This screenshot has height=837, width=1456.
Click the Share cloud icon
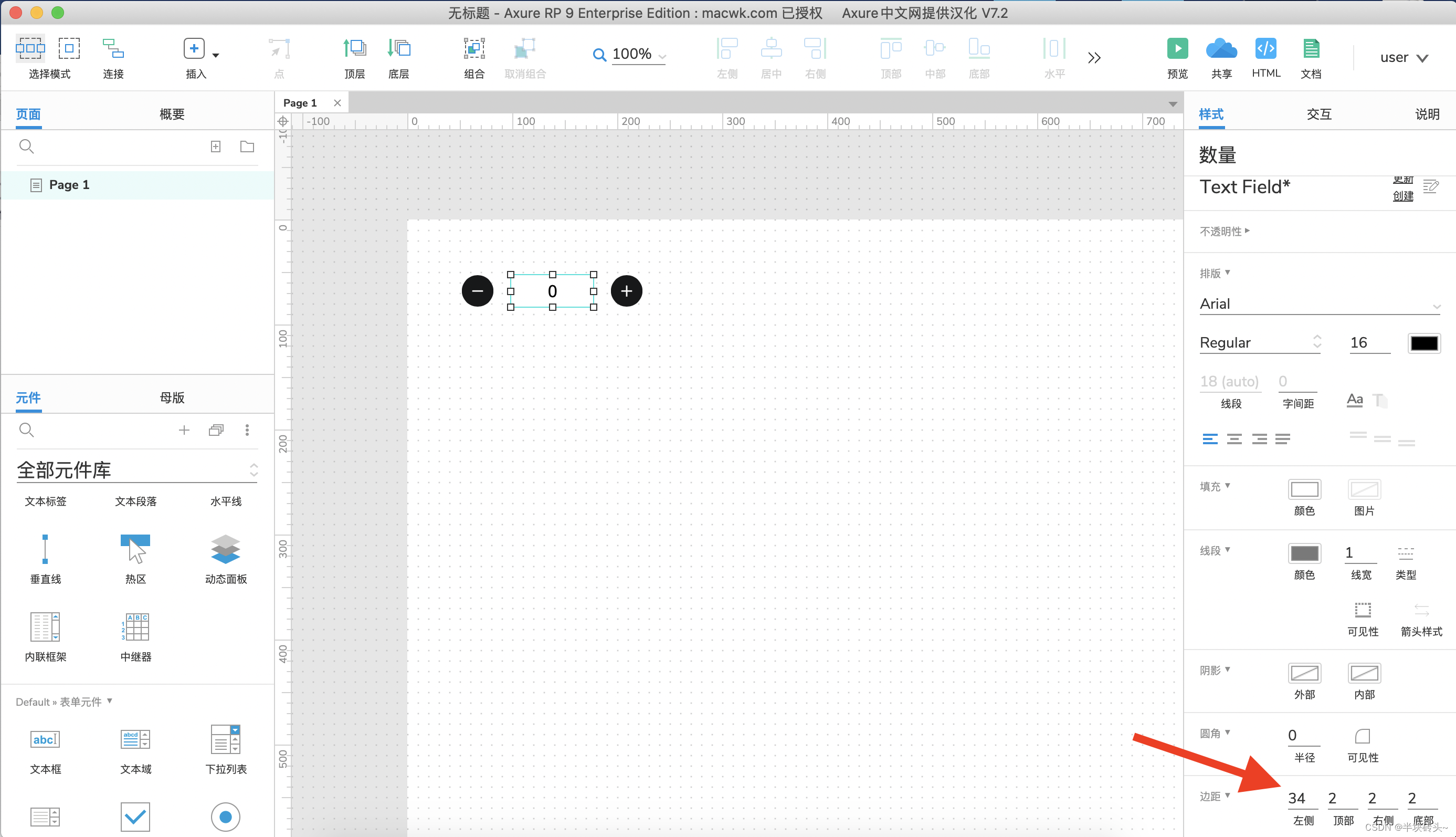pos(1221,49)
